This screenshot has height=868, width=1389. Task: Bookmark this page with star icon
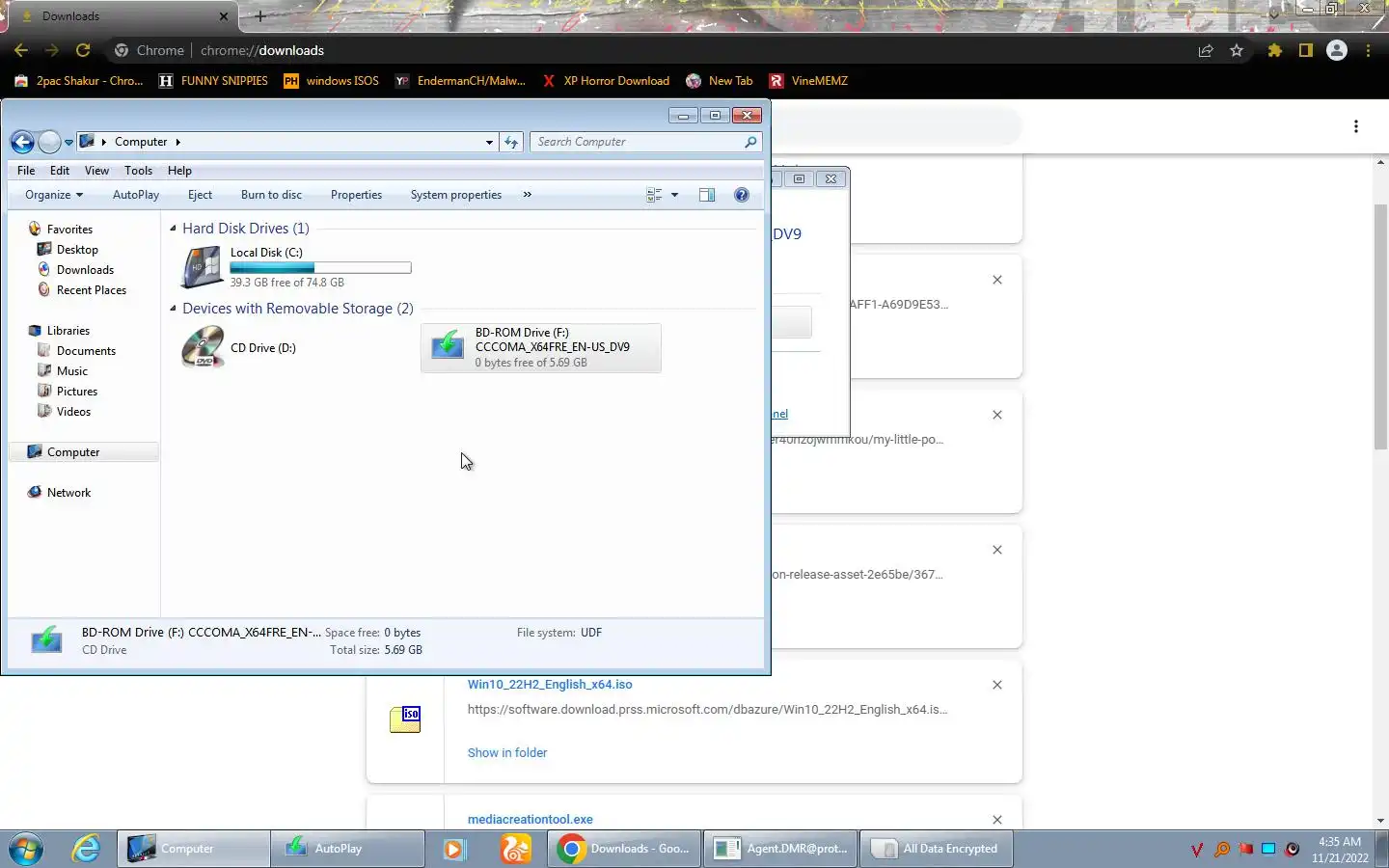tap(1237, 50)
